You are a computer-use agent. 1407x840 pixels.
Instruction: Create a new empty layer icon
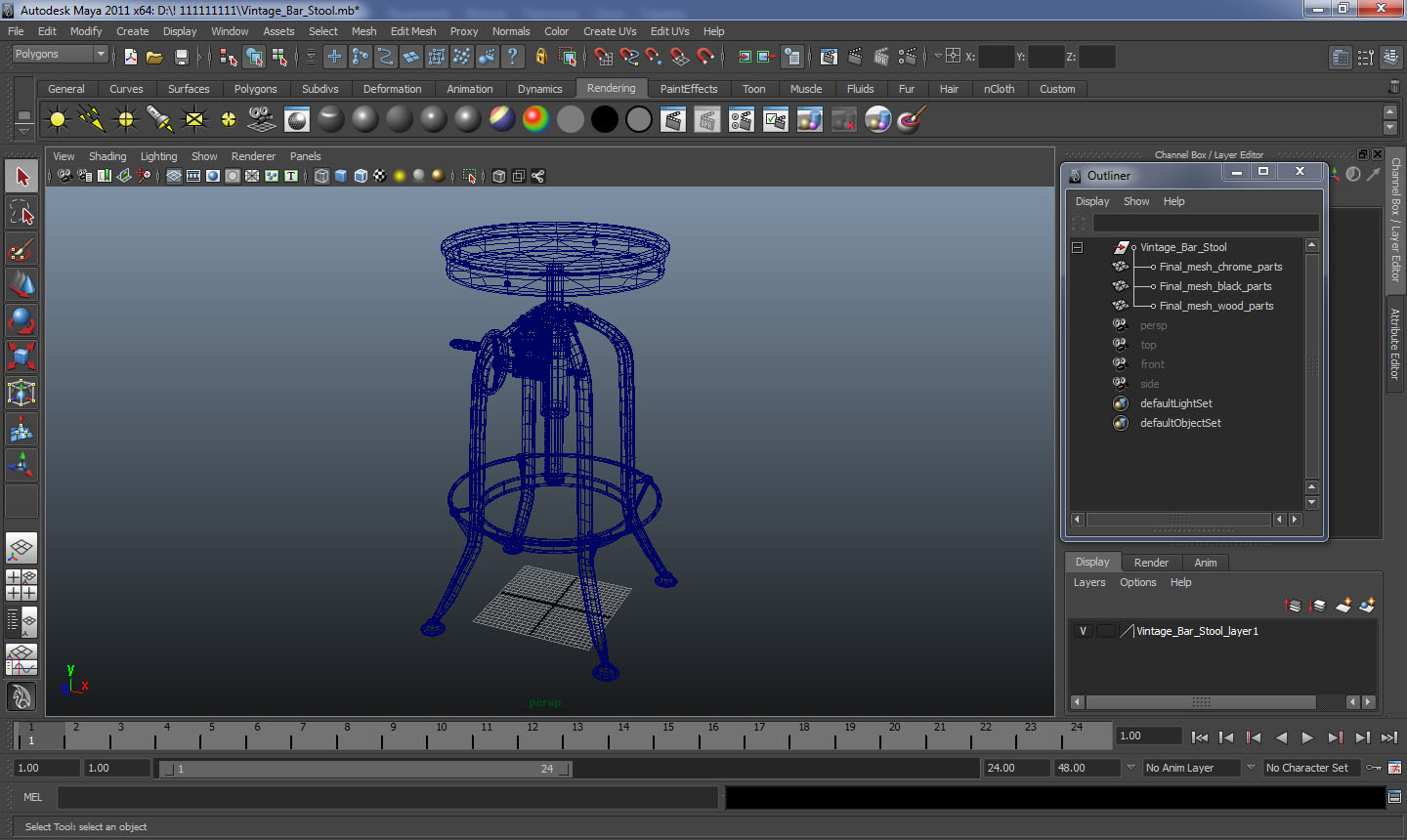pos(1343,606)
